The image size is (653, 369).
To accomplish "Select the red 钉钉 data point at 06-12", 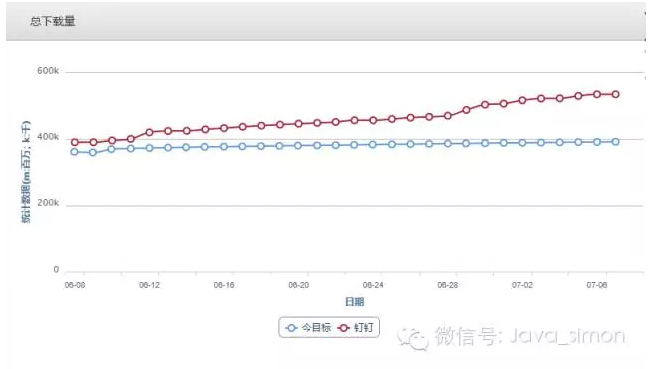I will (x=150, y=132).
